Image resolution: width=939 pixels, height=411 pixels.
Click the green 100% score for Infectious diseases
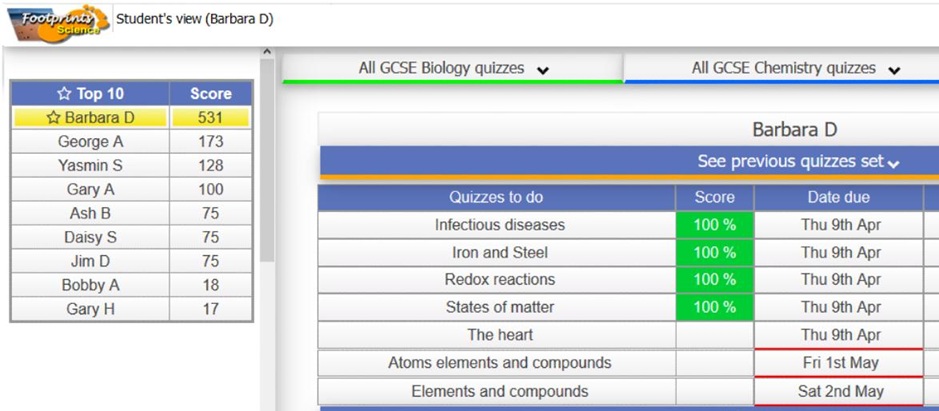coord(714,225)
